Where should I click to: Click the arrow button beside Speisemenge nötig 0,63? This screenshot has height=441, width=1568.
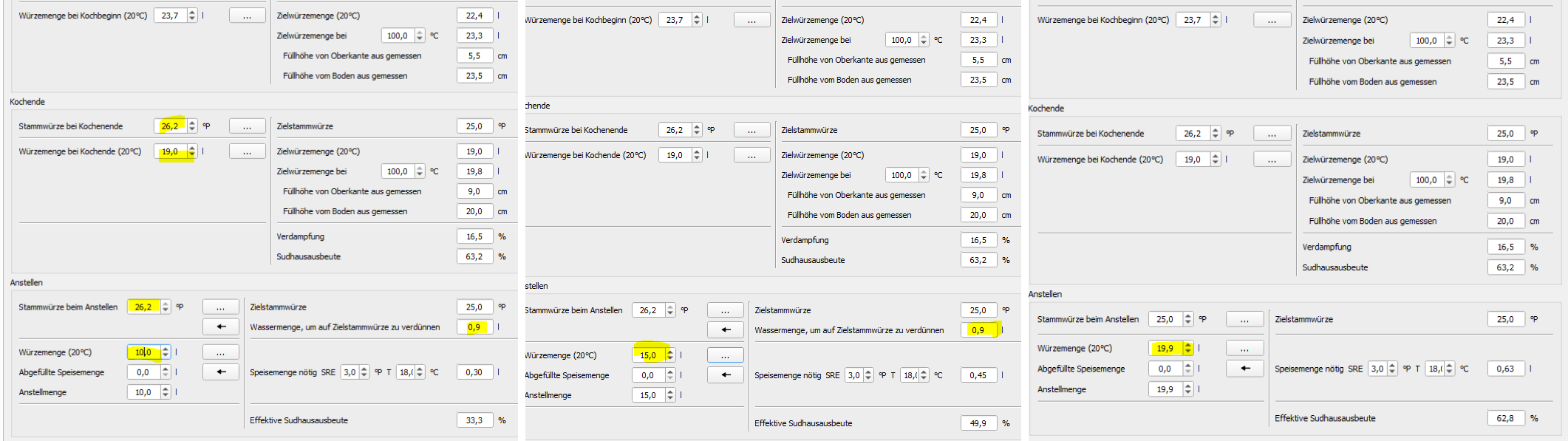pyautogui.click(x=1245, y=368)
